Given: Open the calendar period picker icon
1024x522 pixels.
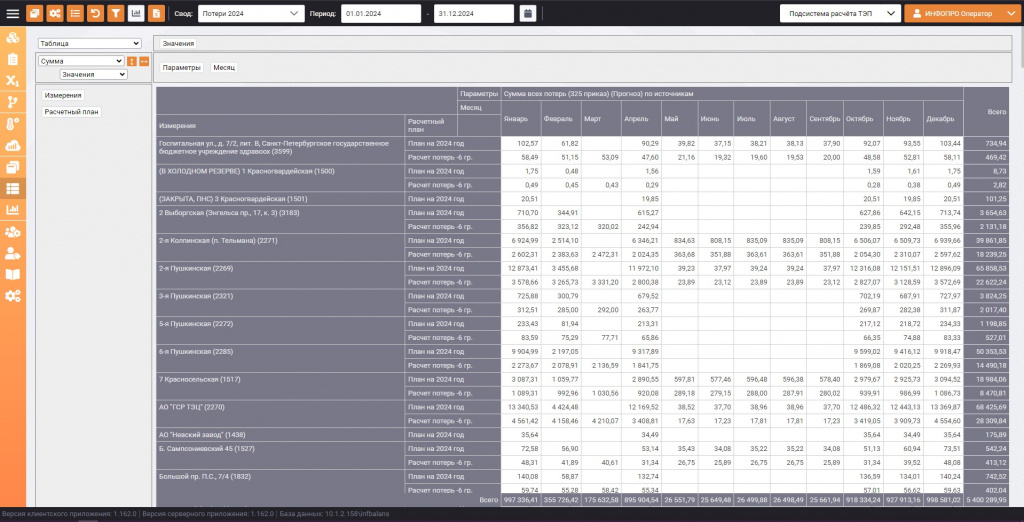Looking at the screenshot, I should tap(528, 13).
